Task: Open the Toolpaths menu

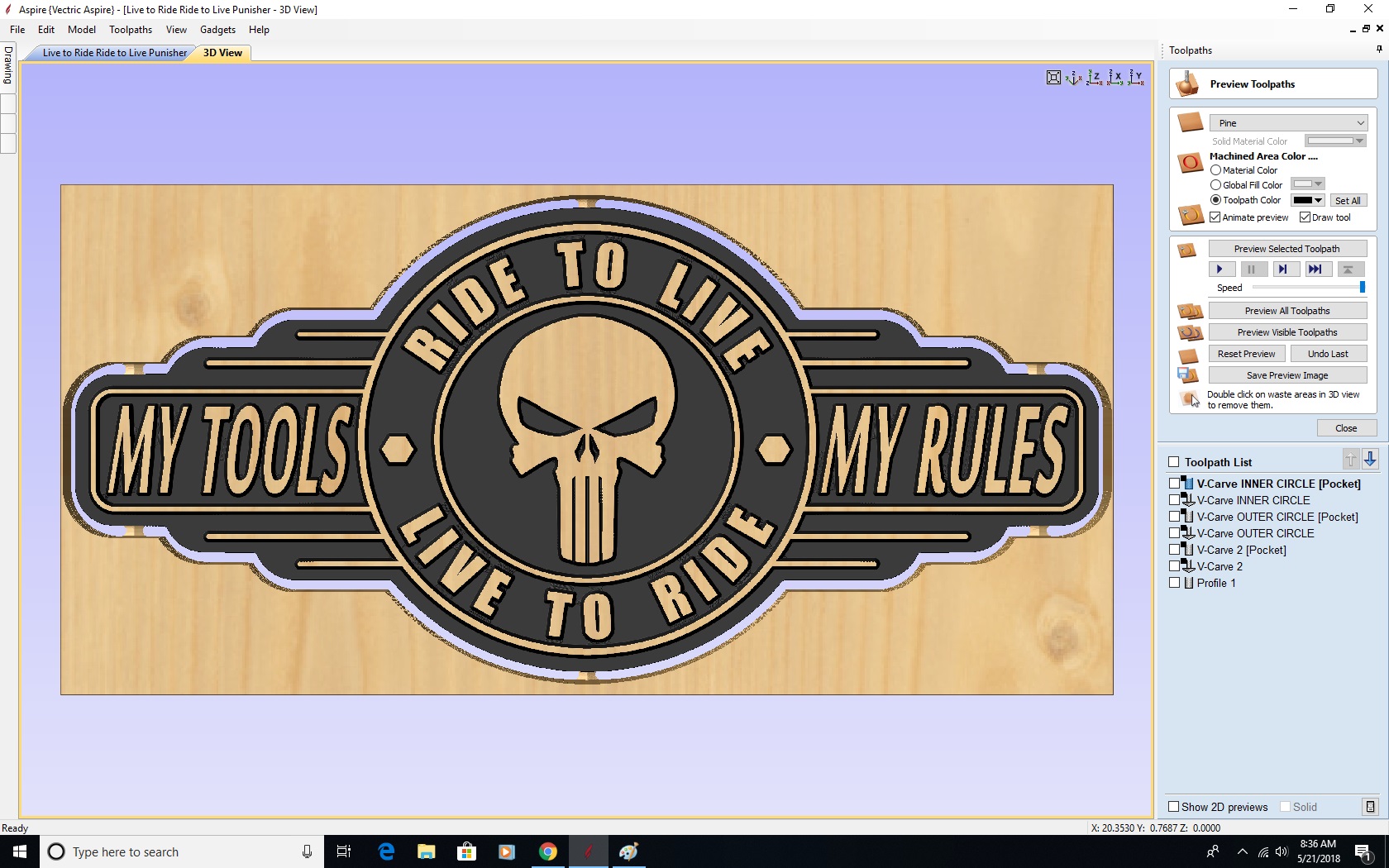Action: point(131,30)
